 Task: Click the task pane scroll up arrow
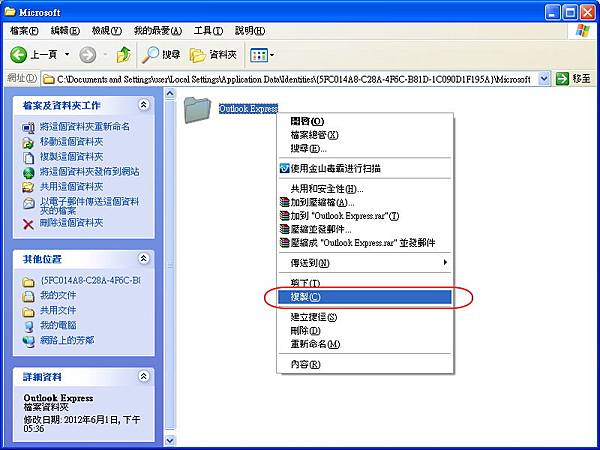pos(170,93)
